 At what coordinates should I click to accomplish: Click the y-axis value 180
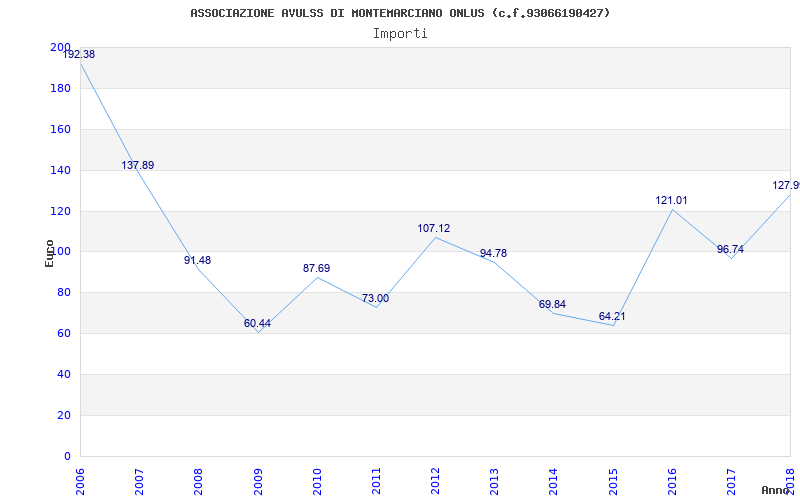[x=60, y=89]
